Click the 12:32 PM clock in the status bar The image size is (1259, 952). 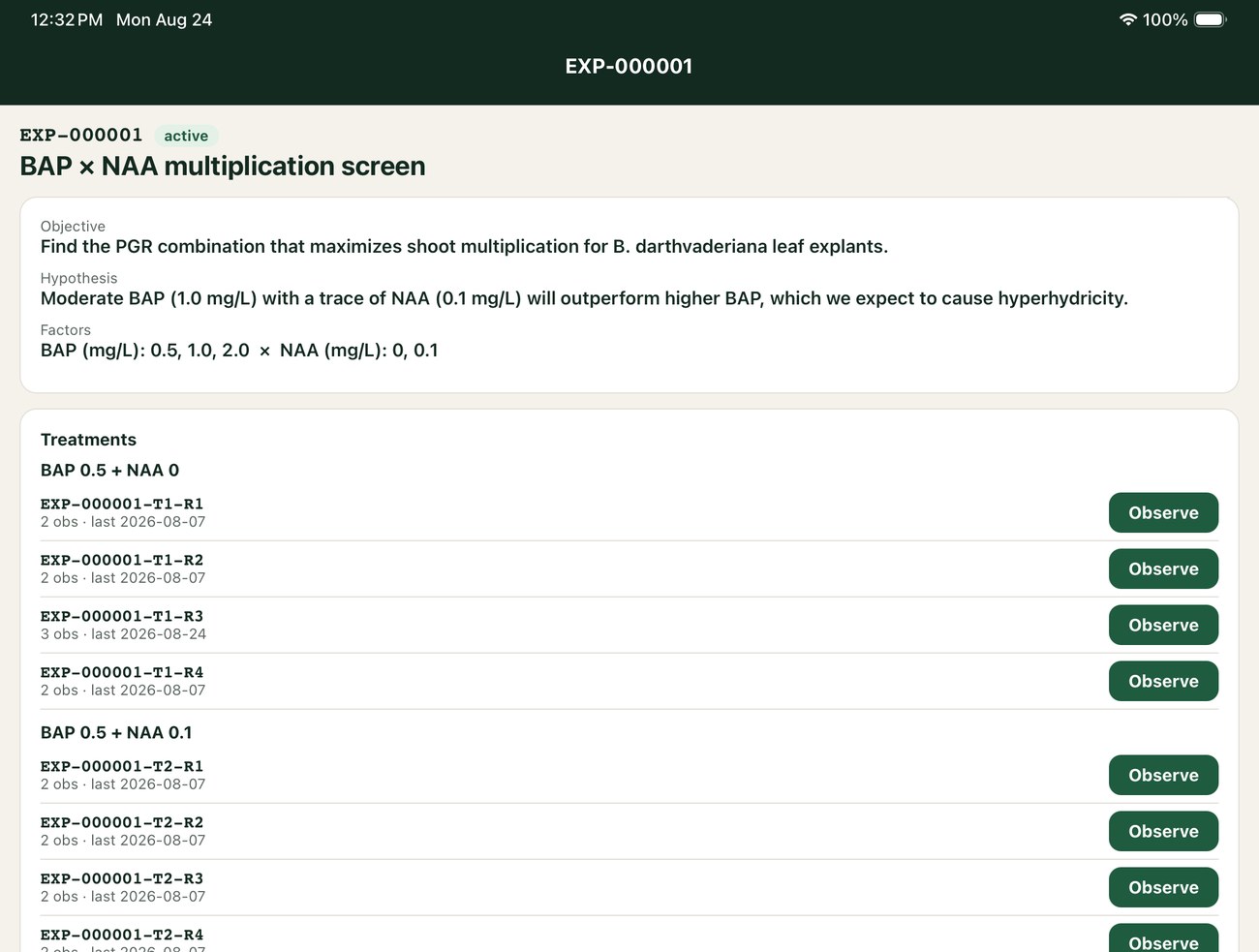tap(67, 19)
